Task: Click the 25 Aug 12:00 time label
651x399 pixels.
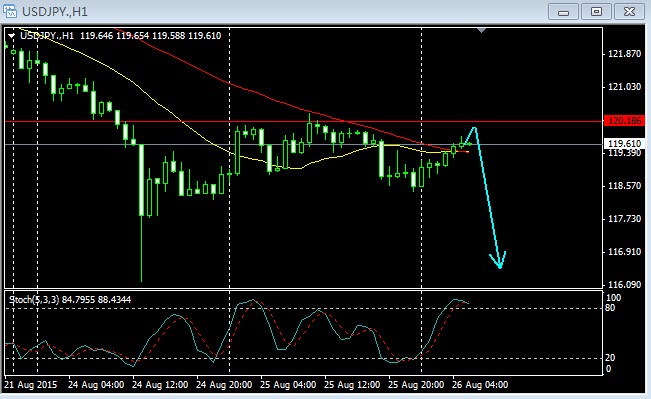Action: 352,384
